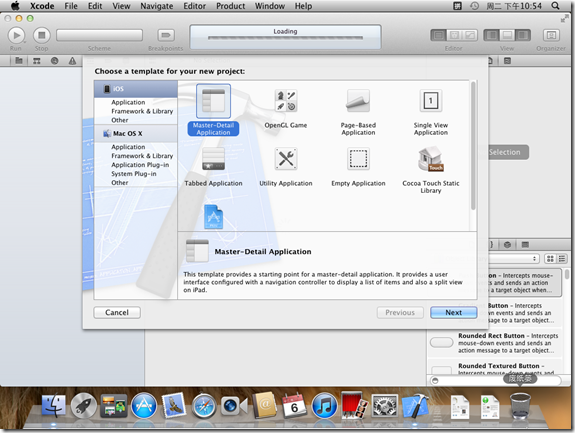Select the Master-Detail Application template
575x433 pixels.
tap(213, 110)
